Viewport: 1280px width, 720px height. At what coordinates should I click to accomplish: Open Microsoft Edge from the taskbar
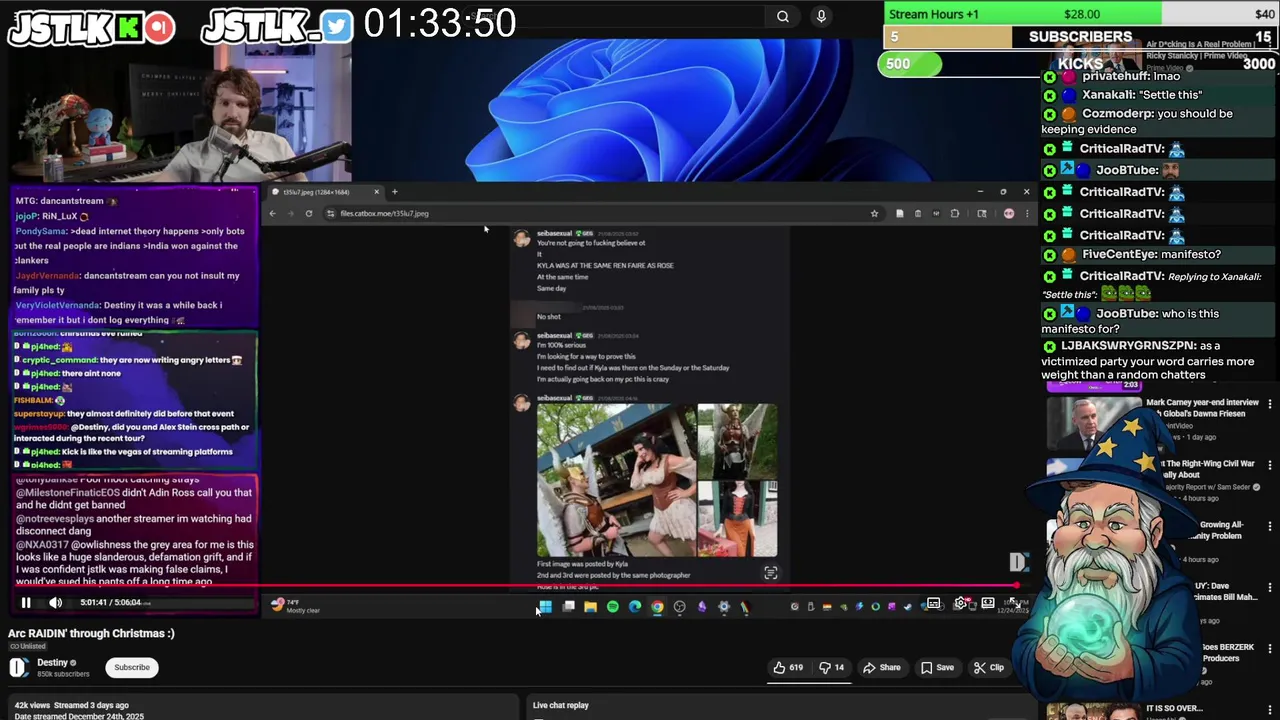coord(634,606)
